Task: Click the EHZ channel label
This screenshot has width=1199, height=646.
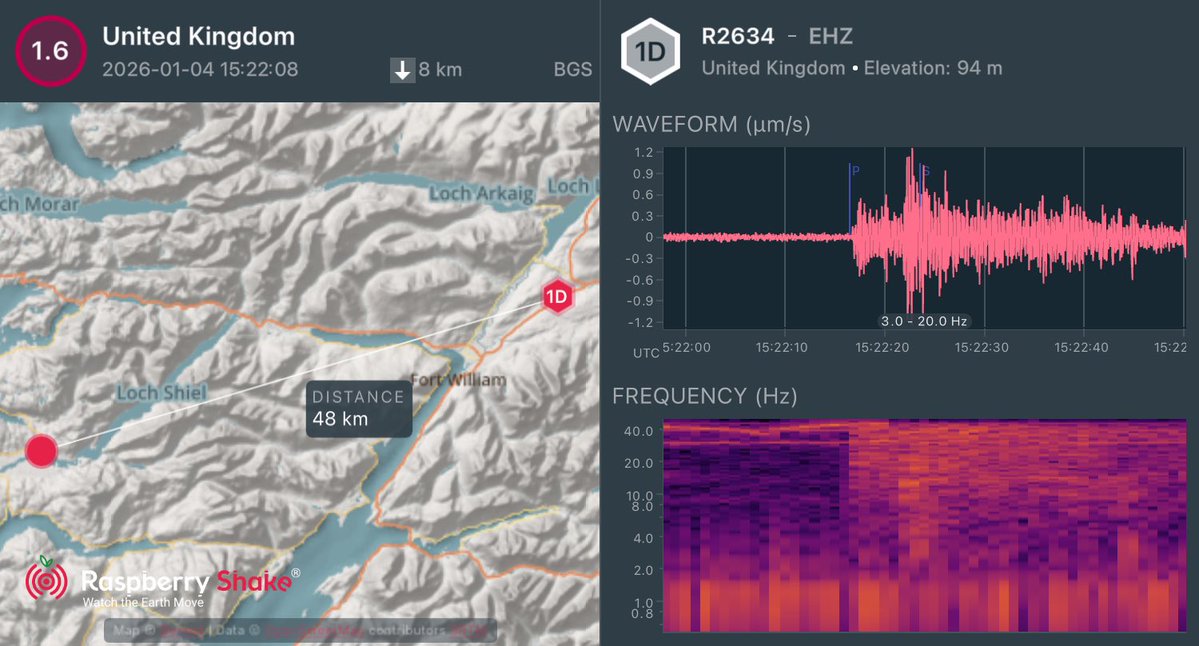Action: [x=830, y=36]
